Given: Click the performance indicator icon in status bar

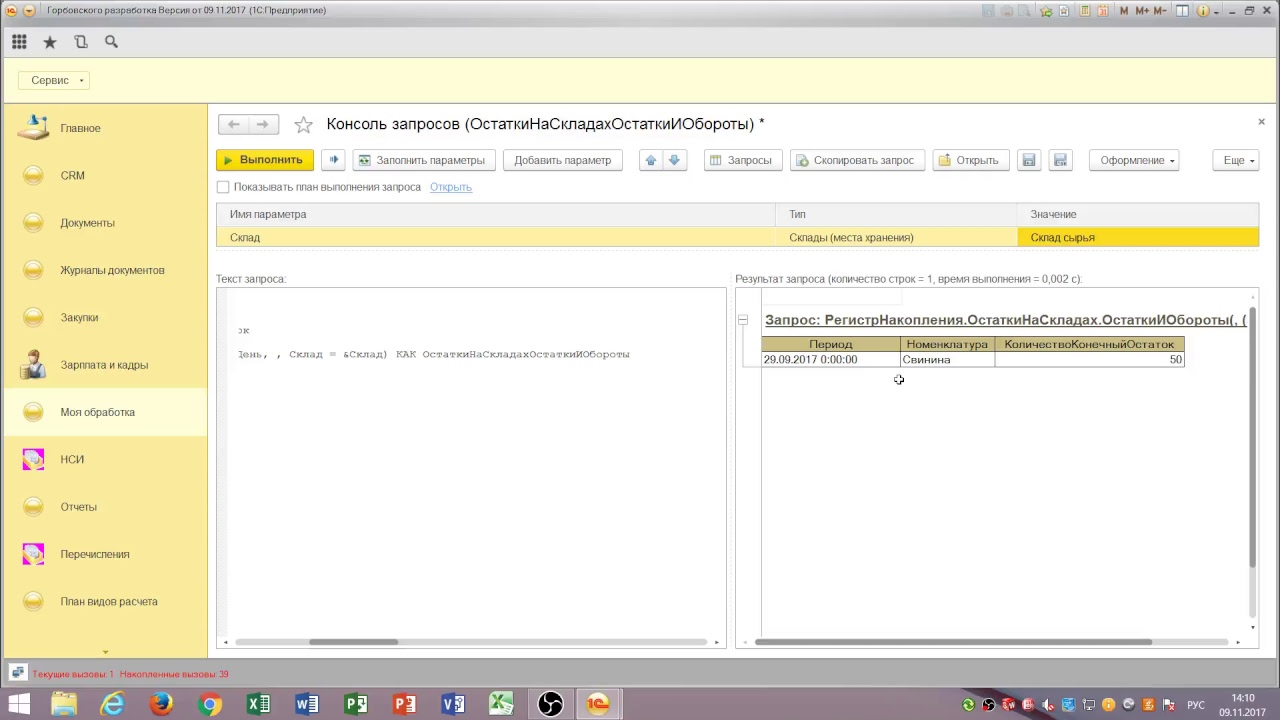Looking at the screenshot, I should [x=17, y=674].
